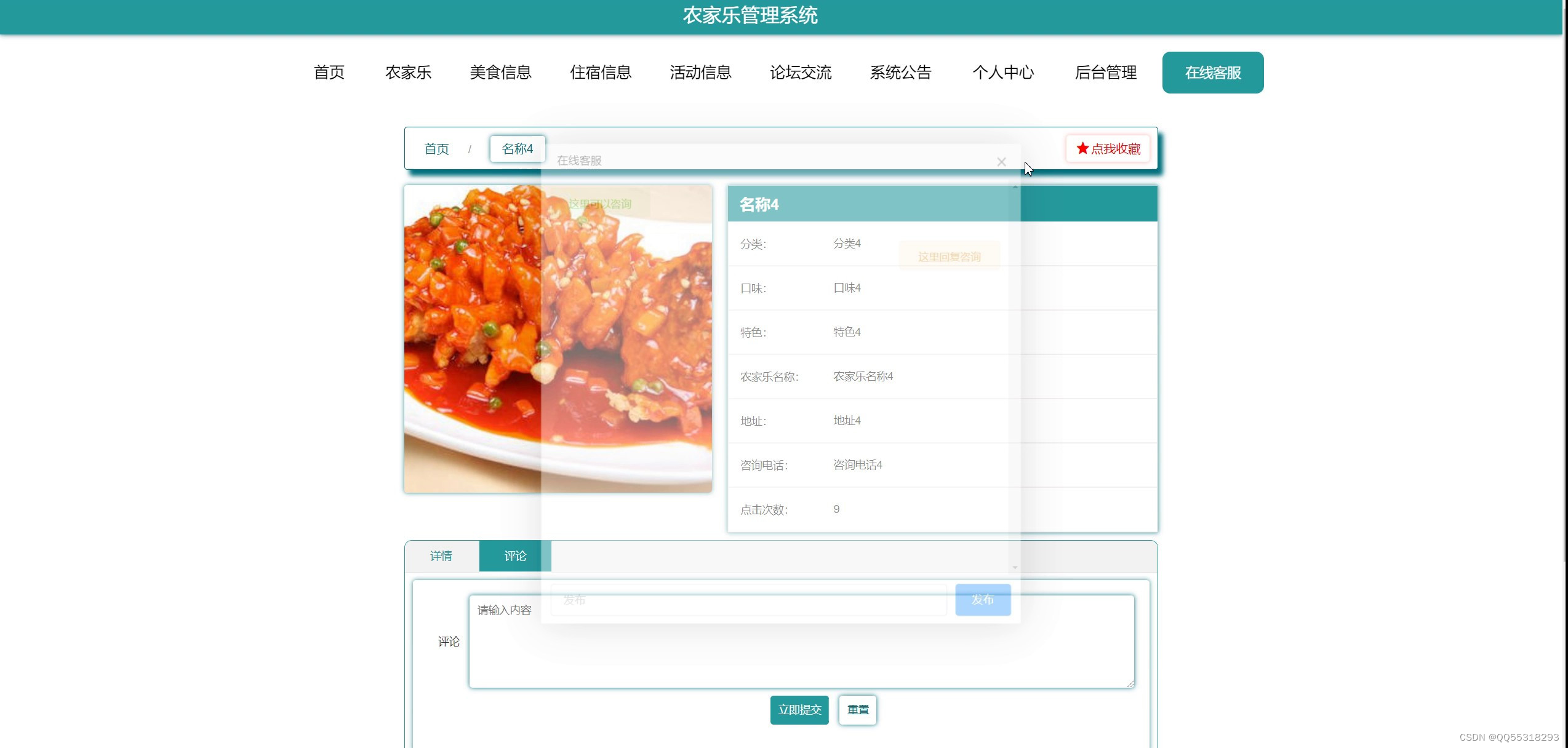Click the 在线客服 highlighted button
This screenshot has width=1568, height=748.
[x=1212, y=73]
